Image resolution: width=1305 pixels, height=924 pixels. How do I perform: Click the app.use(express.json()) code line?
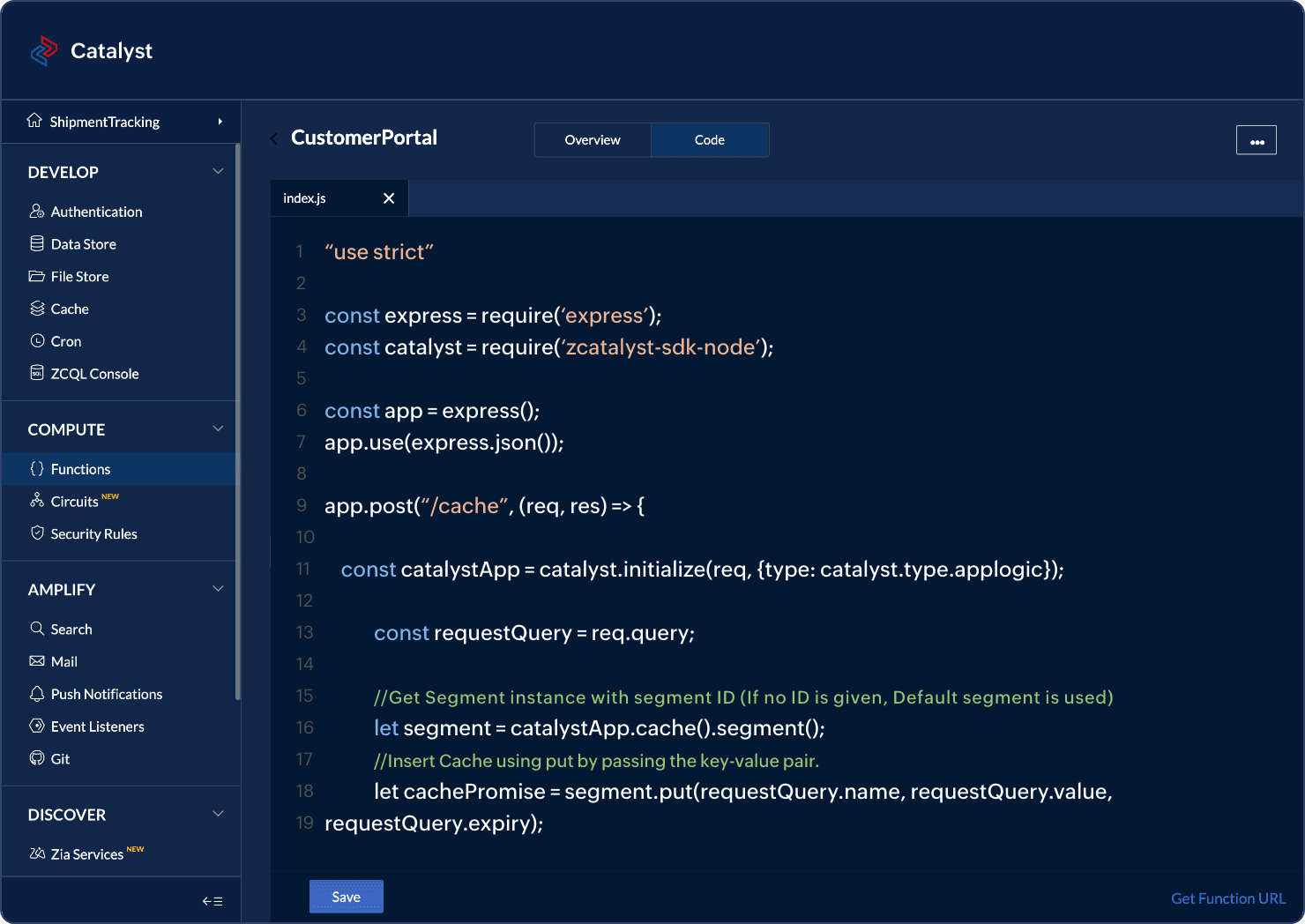(444, 443)
